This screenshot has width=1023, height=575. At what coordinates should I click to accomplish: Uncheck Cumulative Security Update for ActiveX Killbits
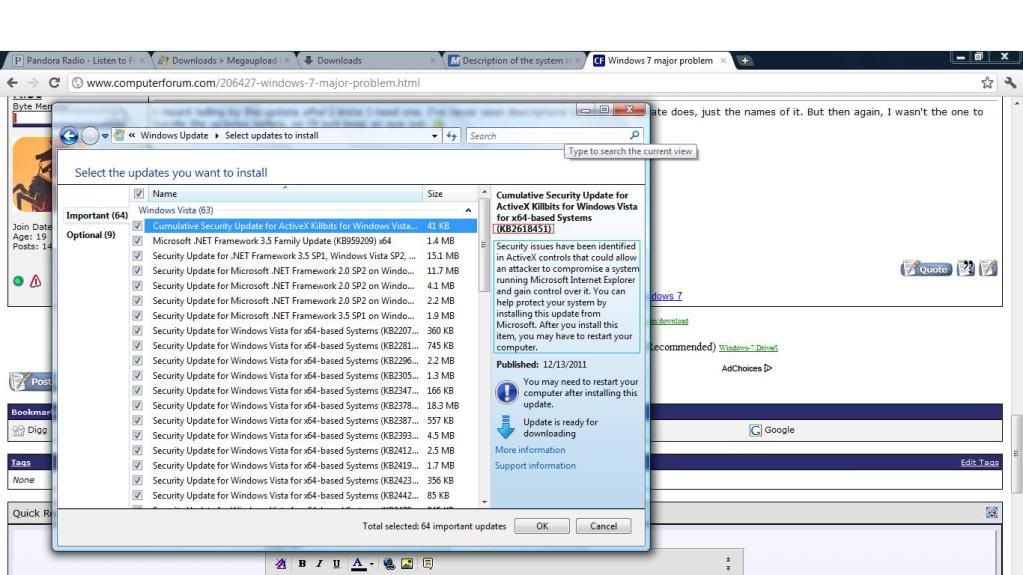[137, 226]
